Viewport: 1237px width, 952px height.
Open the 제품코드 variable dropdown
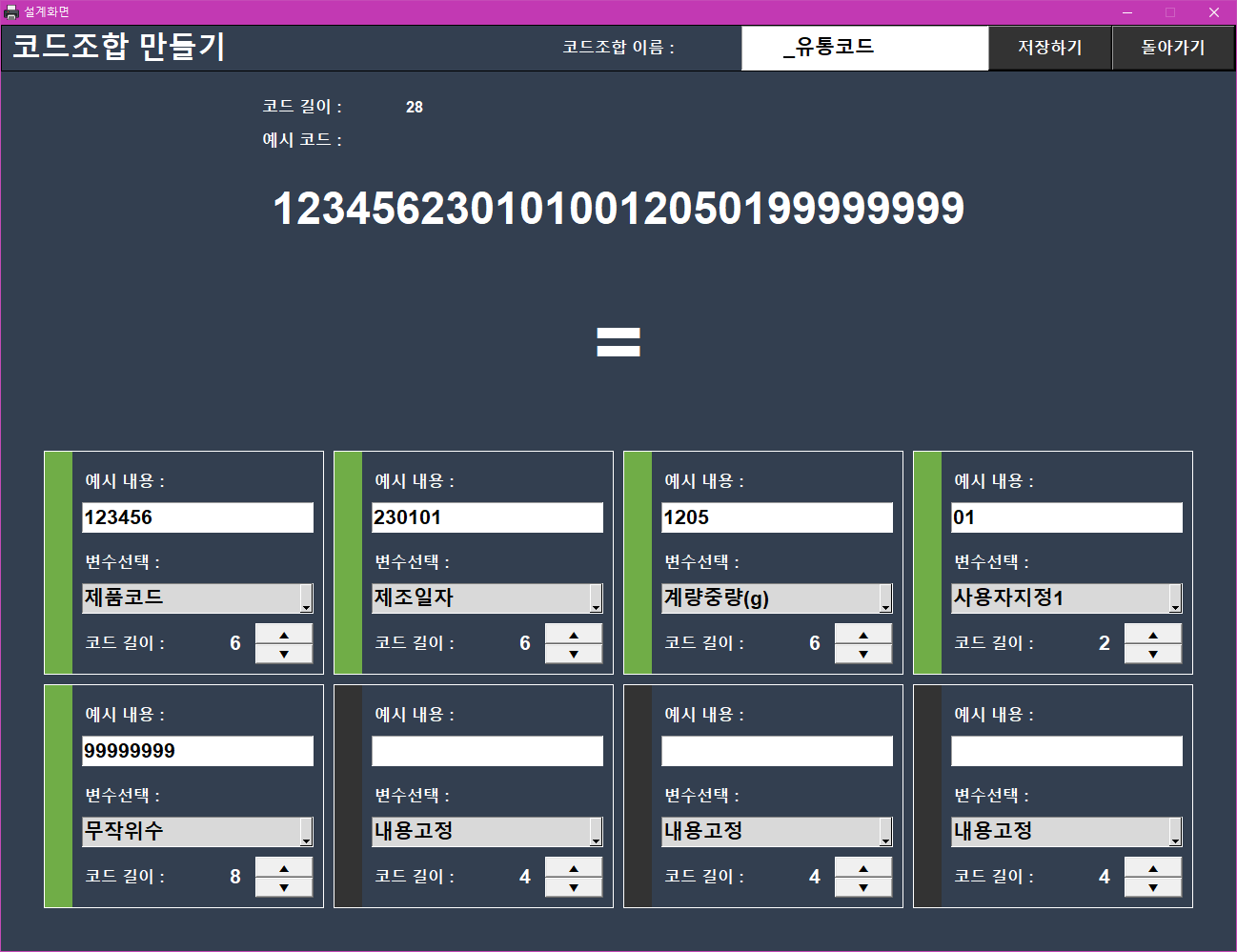(306, 598)
